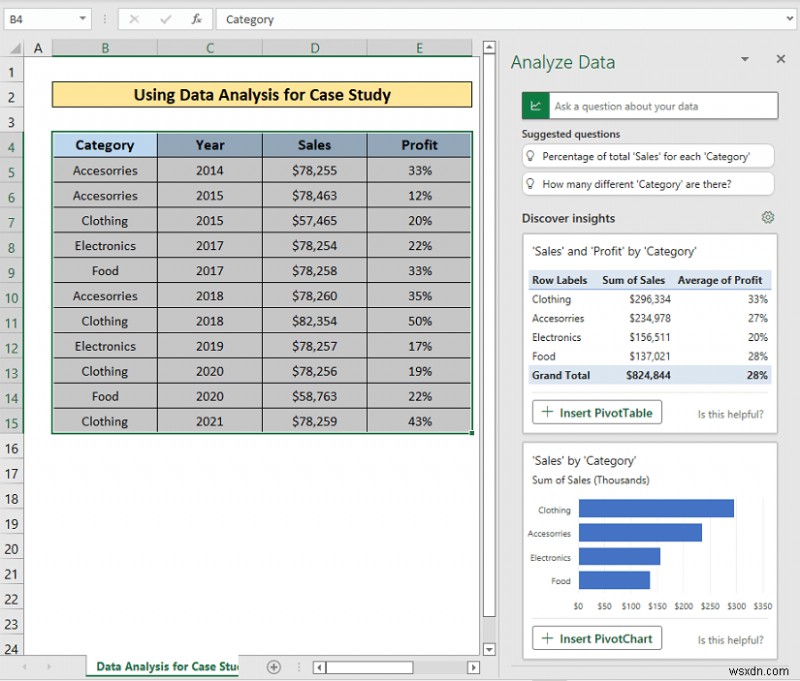This screenshot has height=681, width=800.
Task: Click the Insert PivotTable button
Action: pos(596,412)
